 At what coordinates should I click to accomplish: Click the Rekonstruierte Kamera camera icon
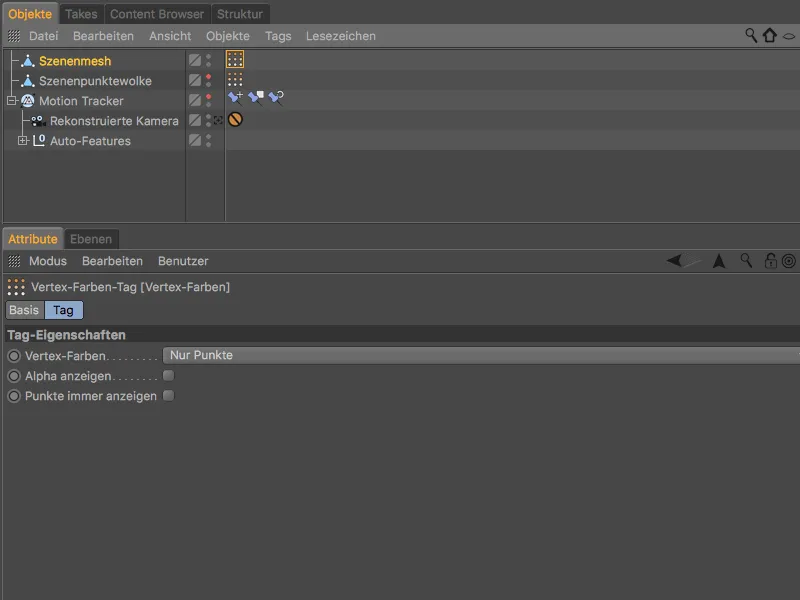coord(38,121)
